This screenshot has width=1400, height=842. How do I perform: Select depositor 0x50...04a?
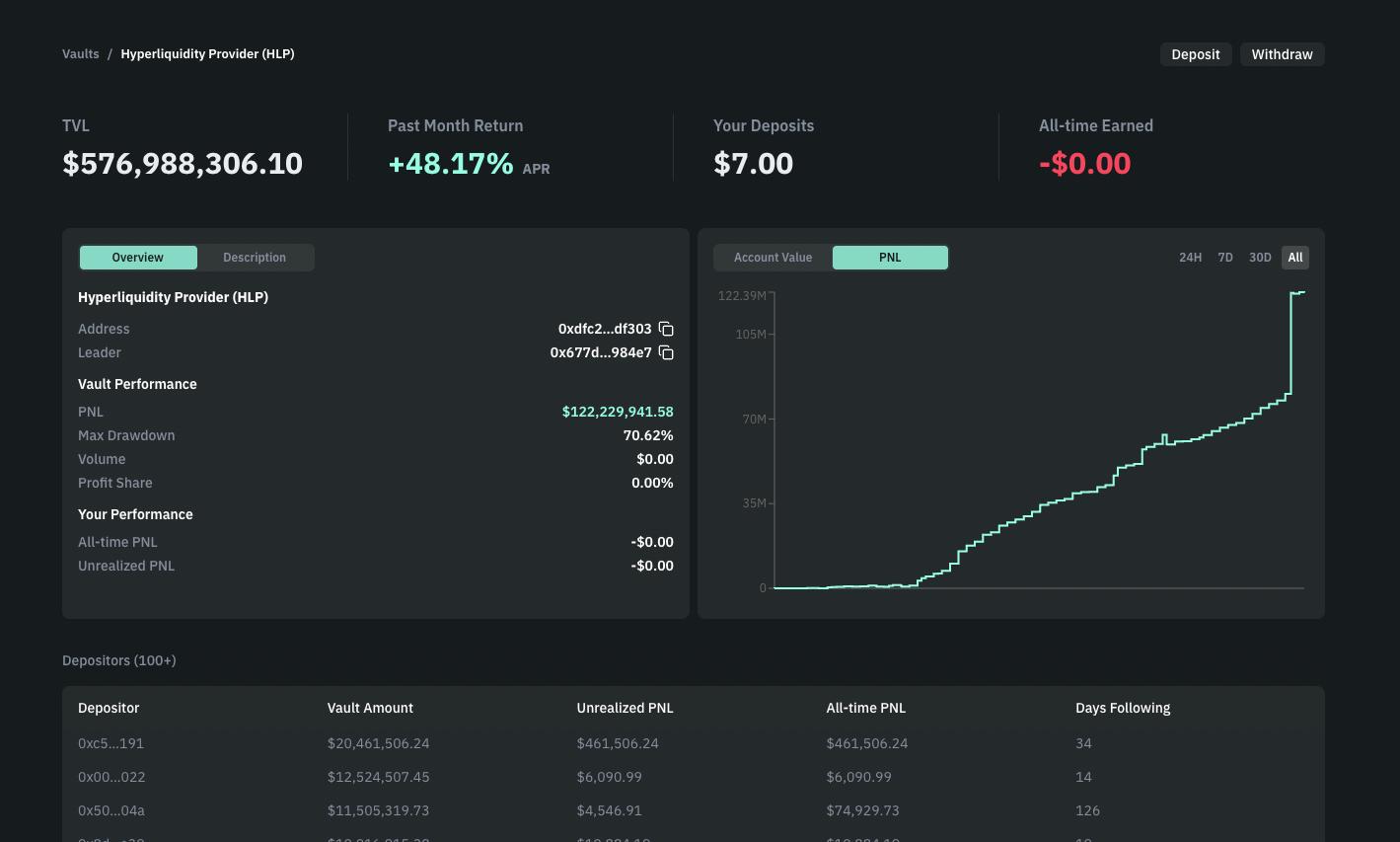[x=111, y=810]
